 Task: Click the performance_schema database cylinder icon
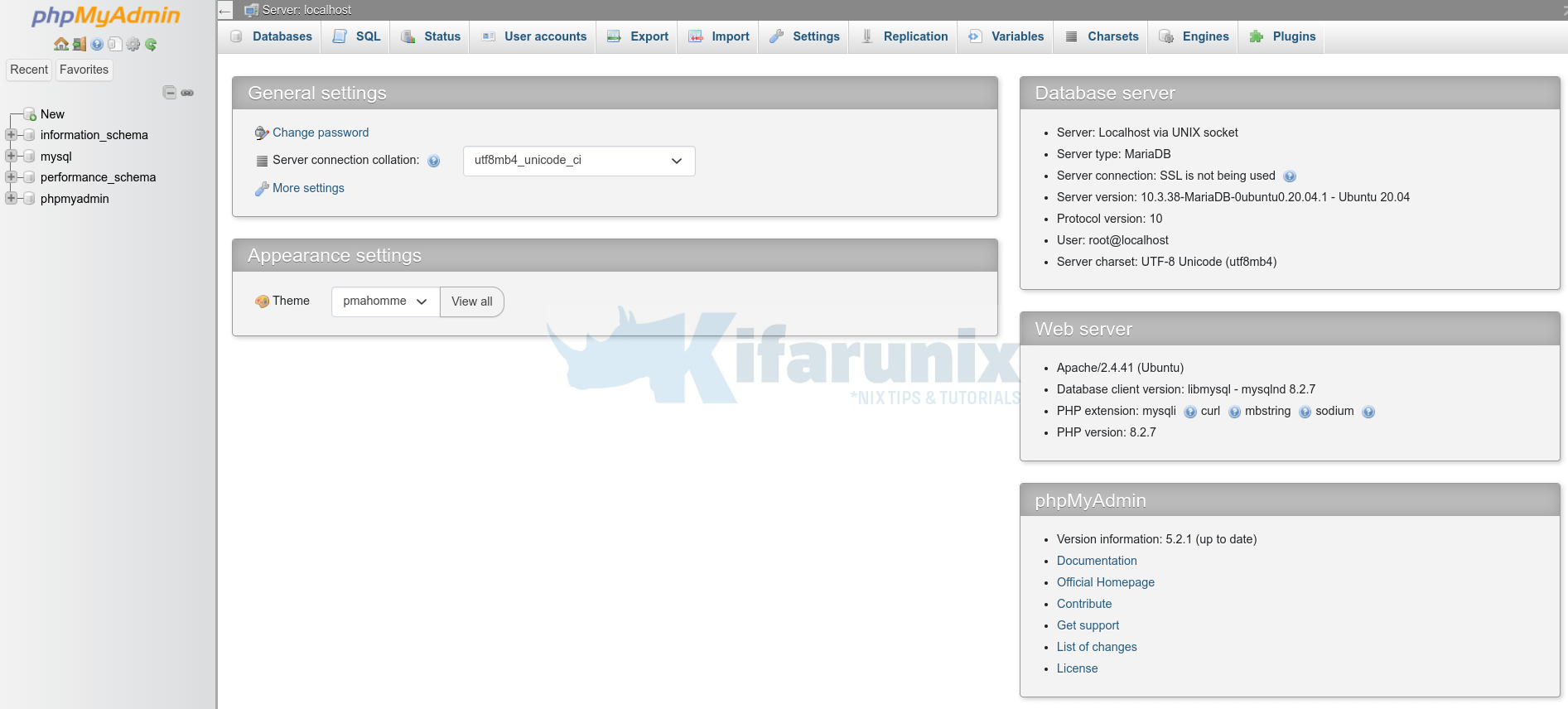click(x=30, y=177)
